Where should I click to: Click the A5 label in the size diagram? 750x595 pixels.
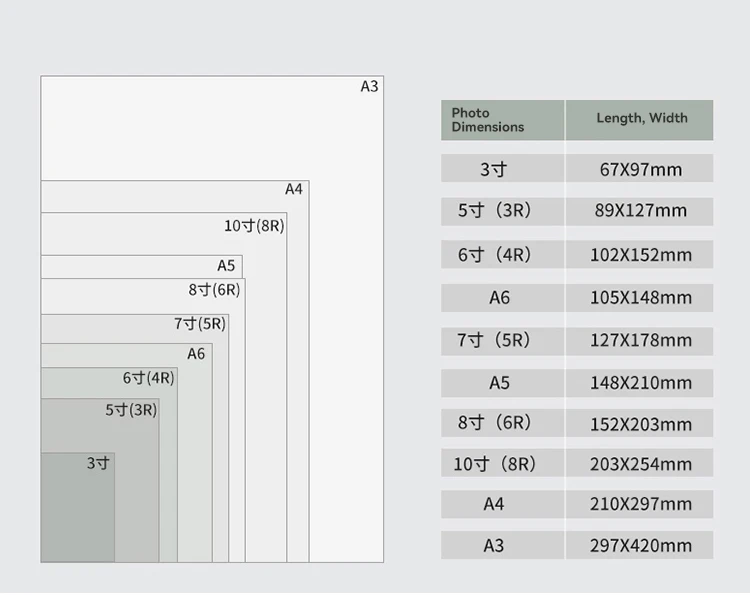click(x=226, y=265)
